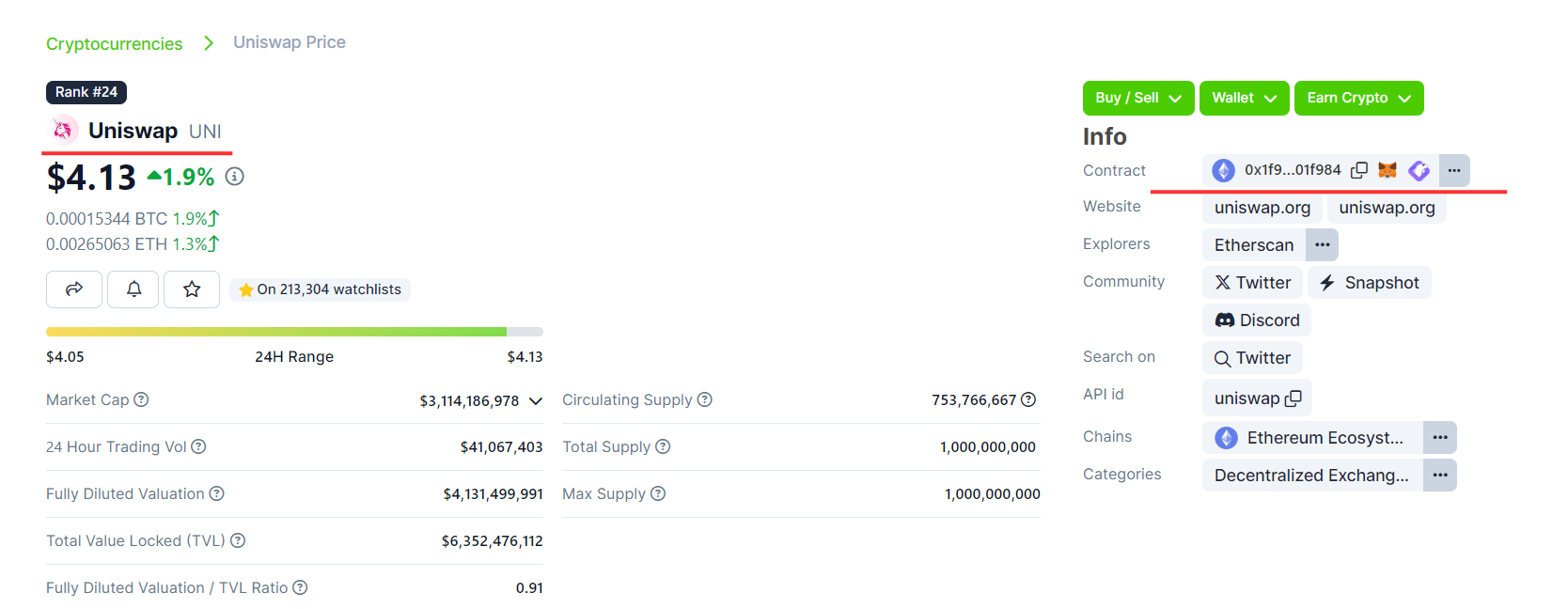Click the $3,114,186,978 market cap value
Image resolution: width=1568 pixels, height=609 pixels.
point(469,401)
